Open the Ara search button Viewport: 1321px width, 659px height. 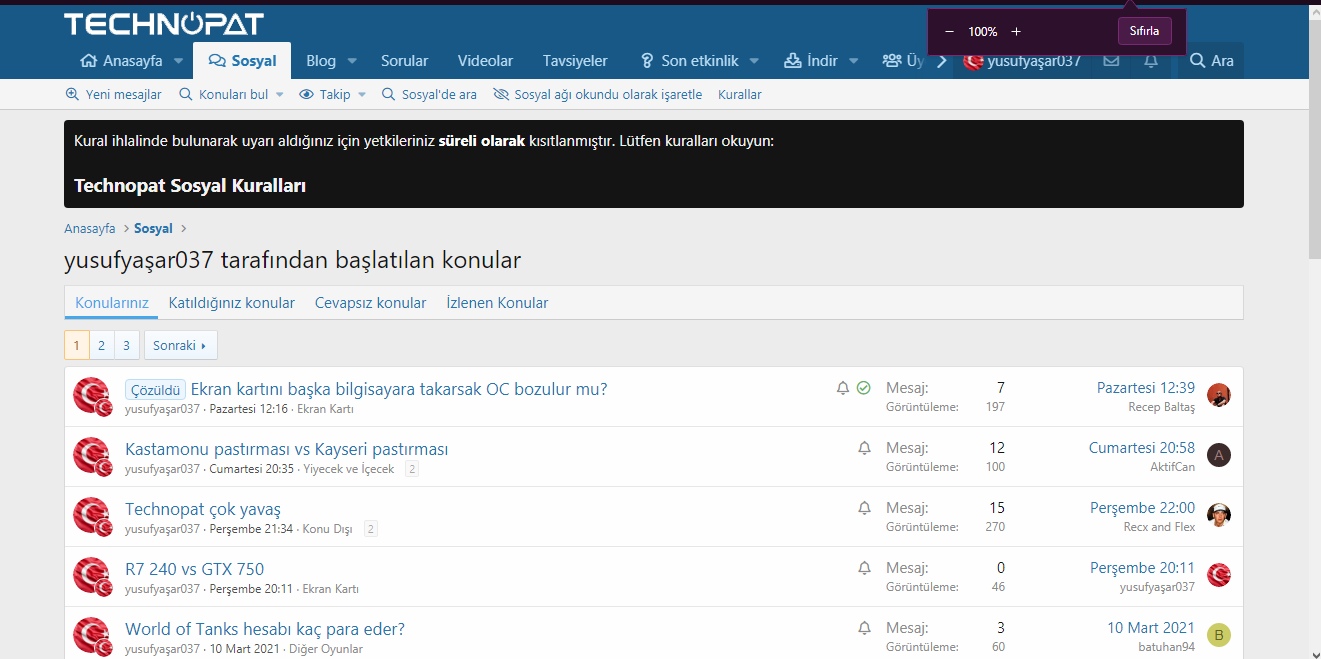[x=1211, y=61]
